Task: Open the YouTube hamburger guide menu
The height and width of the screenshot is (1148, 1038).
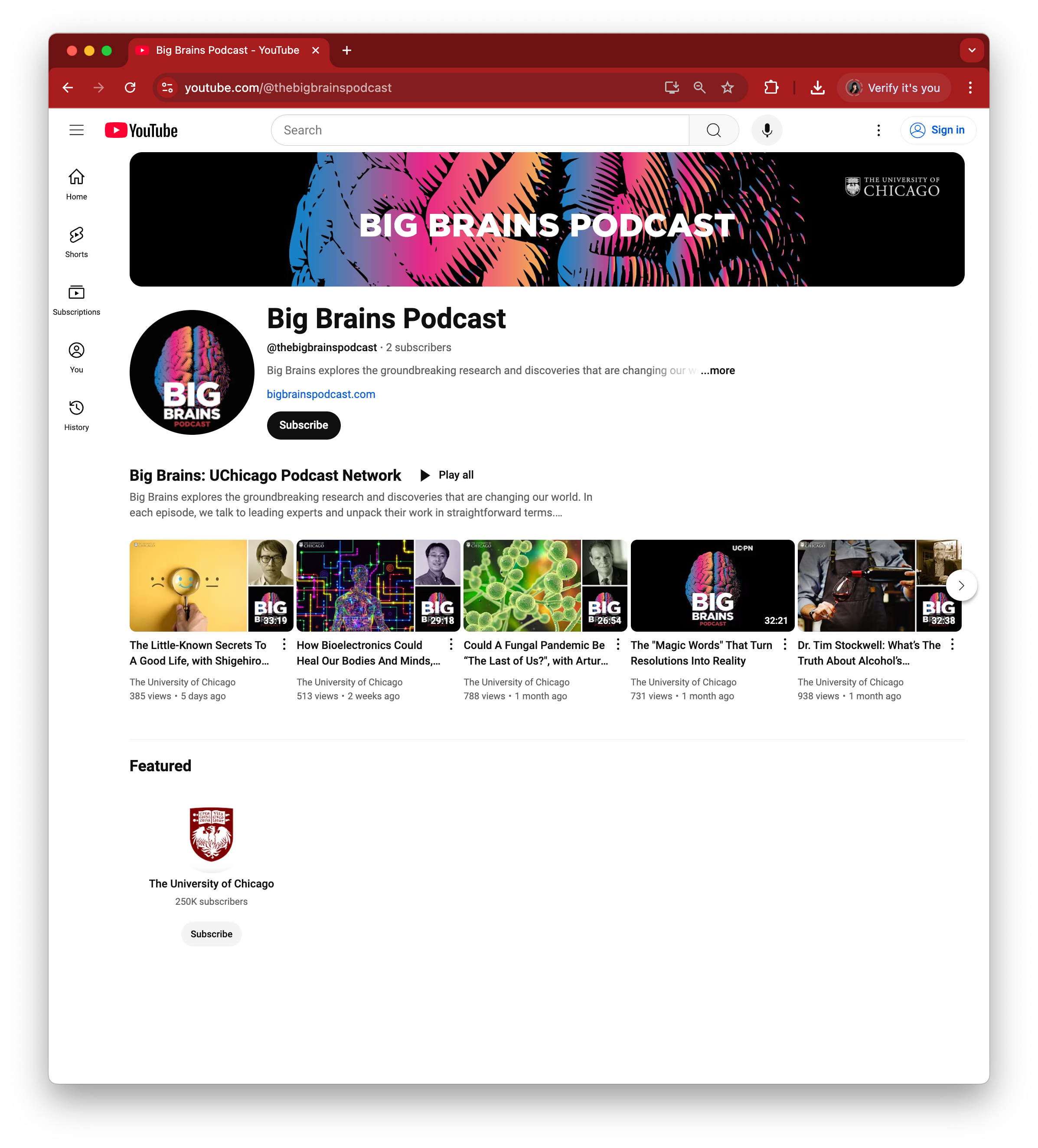Action: tap(76, 130)
